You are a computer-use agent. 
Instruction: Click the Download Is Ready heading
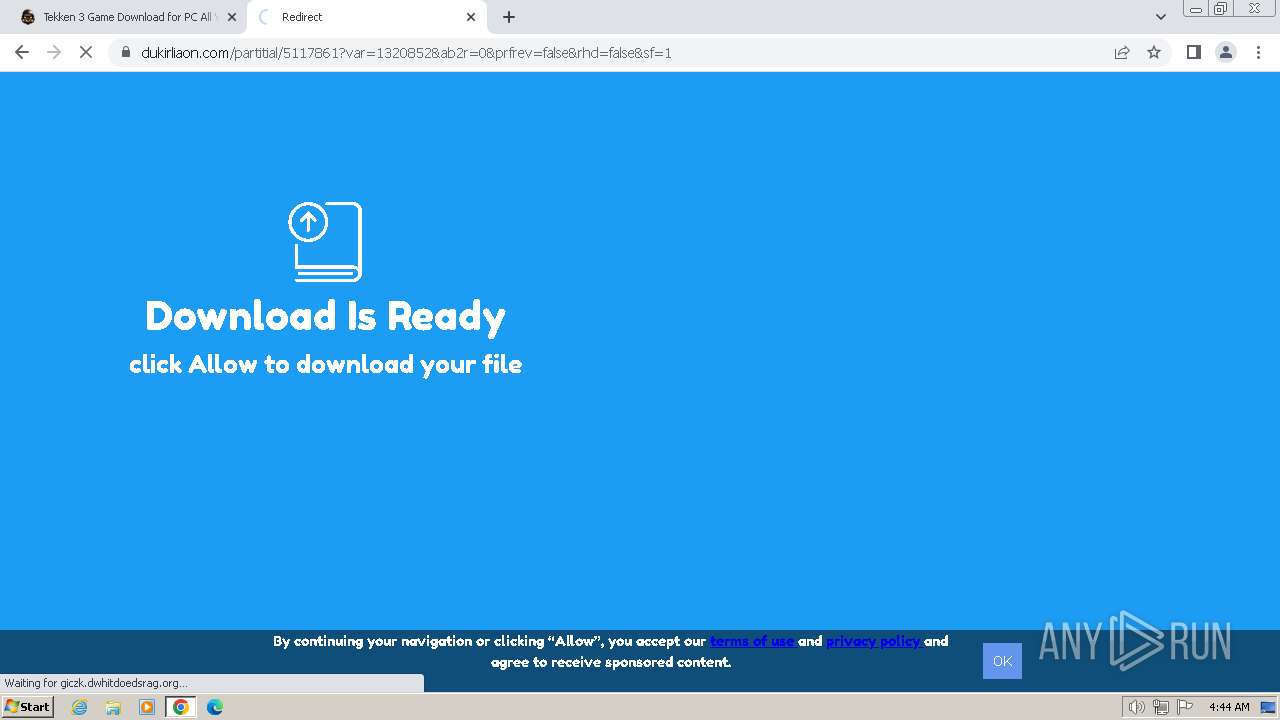pos(325,316)
